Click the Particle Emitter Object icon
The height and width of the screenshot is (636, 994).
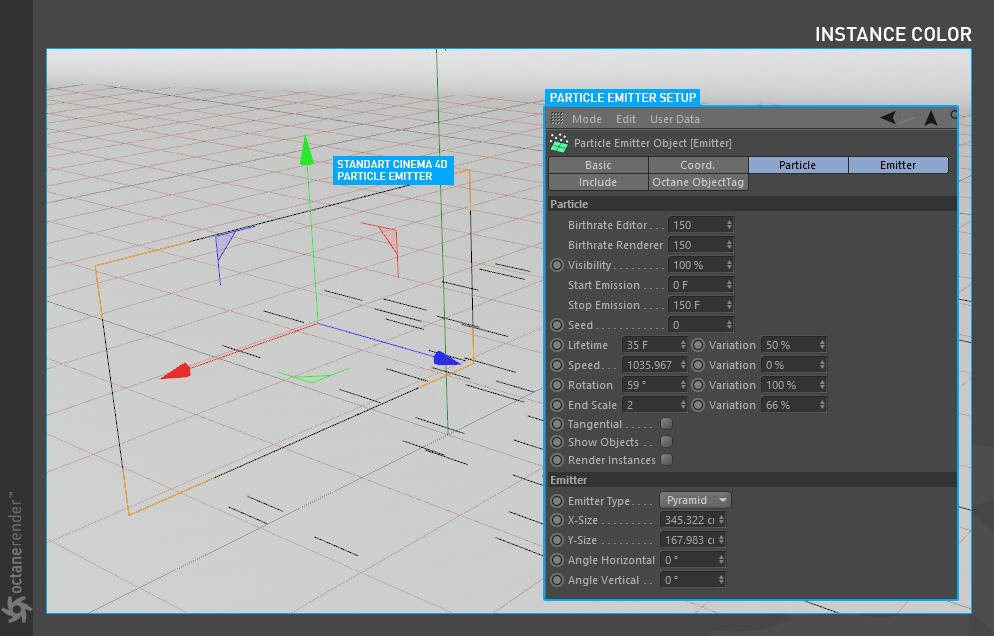pyautogui.click(x=557, y=143)
